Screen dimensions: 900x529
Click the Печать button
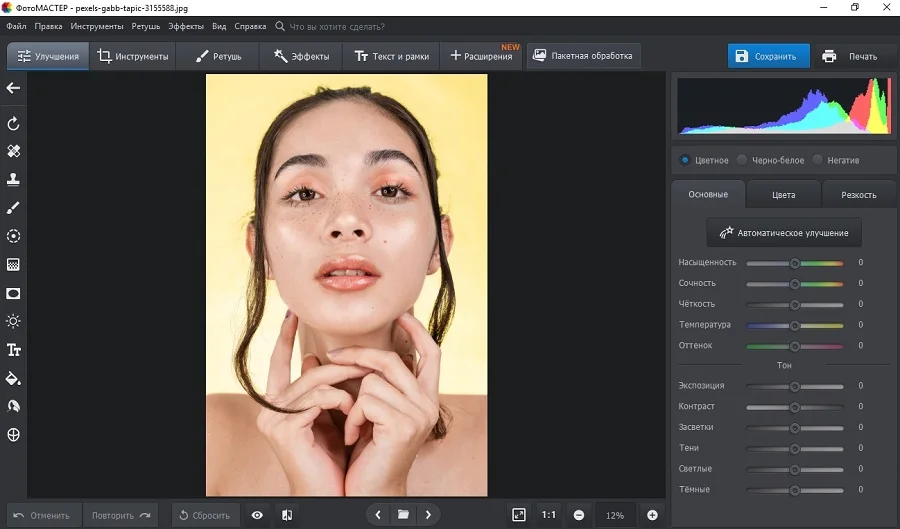coord(853,56)
